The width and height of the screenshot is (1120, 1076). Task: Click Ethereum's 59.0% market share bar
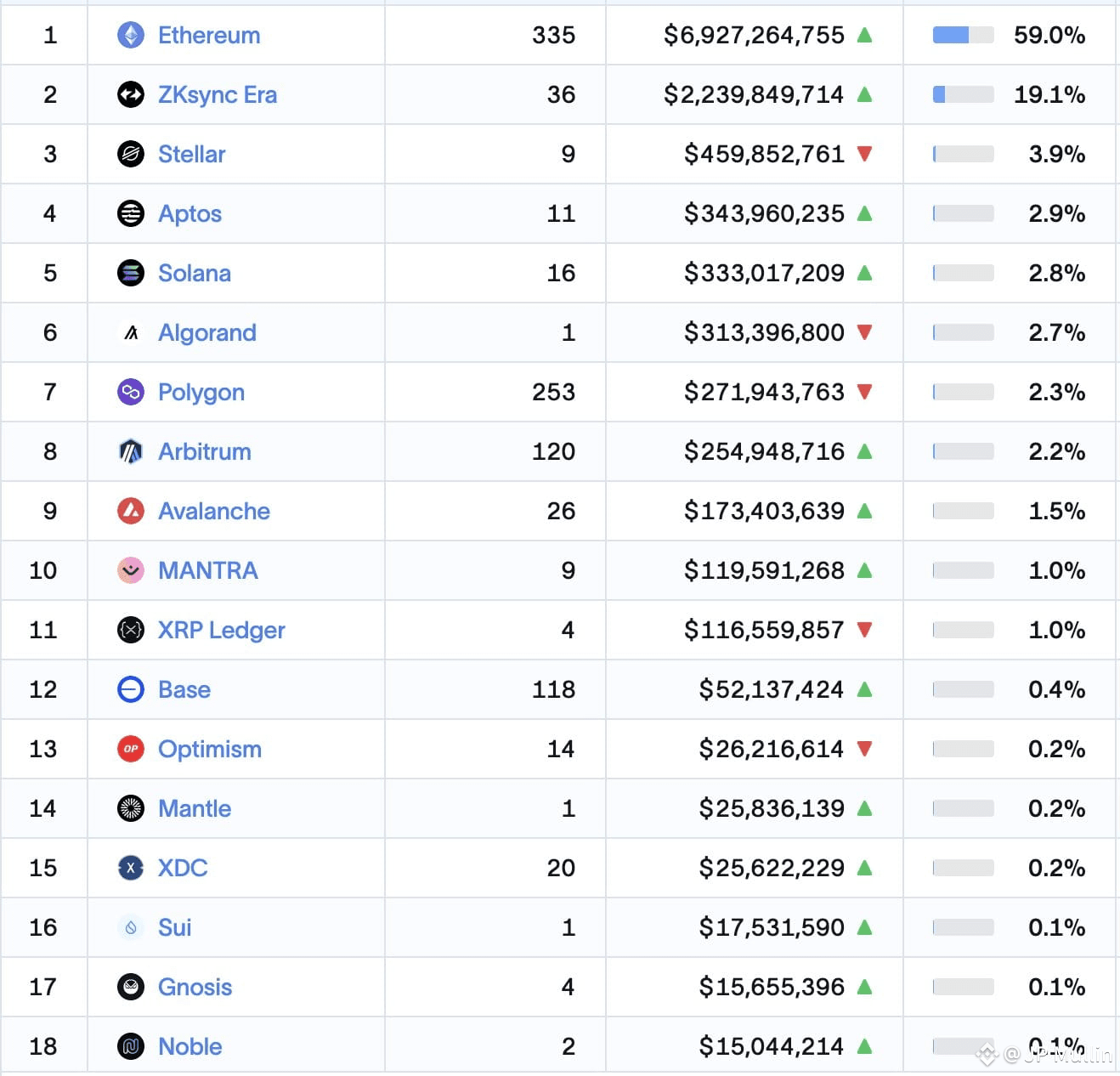click(964, 35)
